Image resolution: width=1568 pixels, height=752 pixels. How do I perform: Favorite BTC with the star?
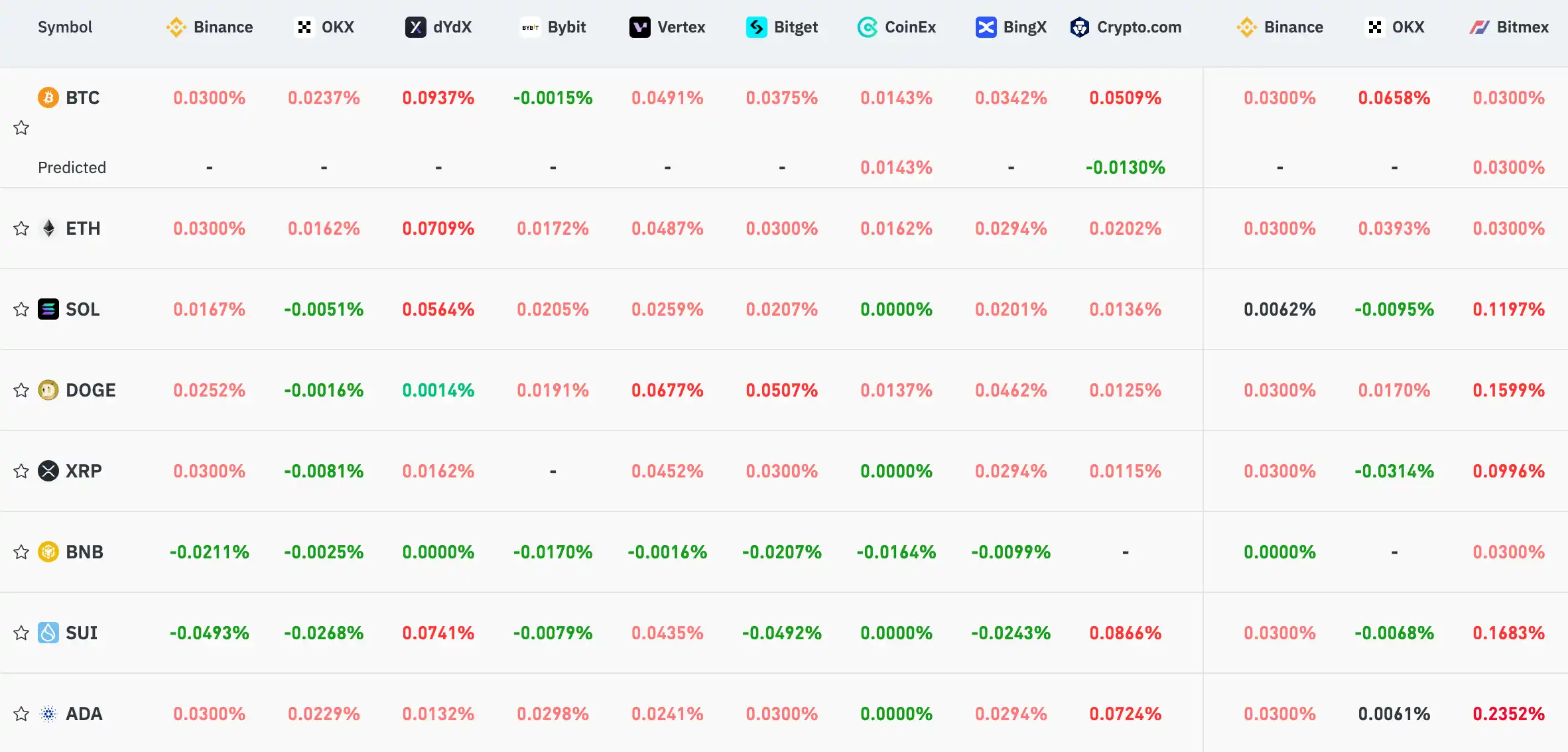[x=21, y=127]
